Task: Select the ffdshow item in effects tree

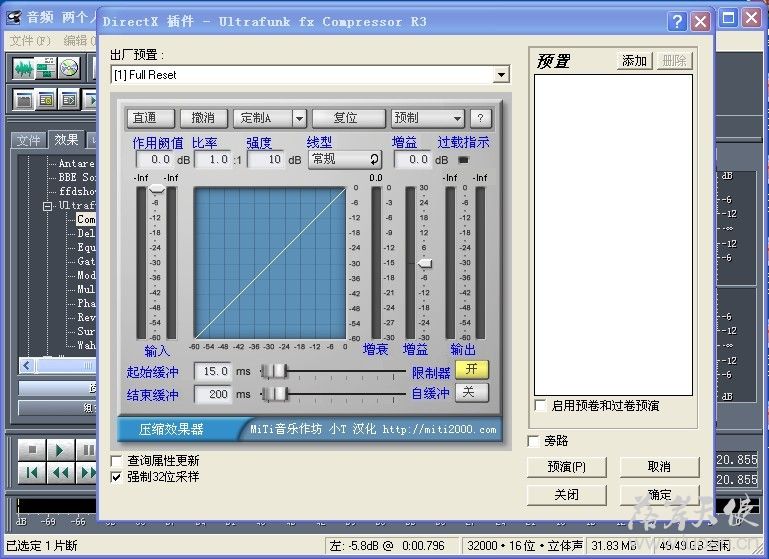Action: [77, 191]
